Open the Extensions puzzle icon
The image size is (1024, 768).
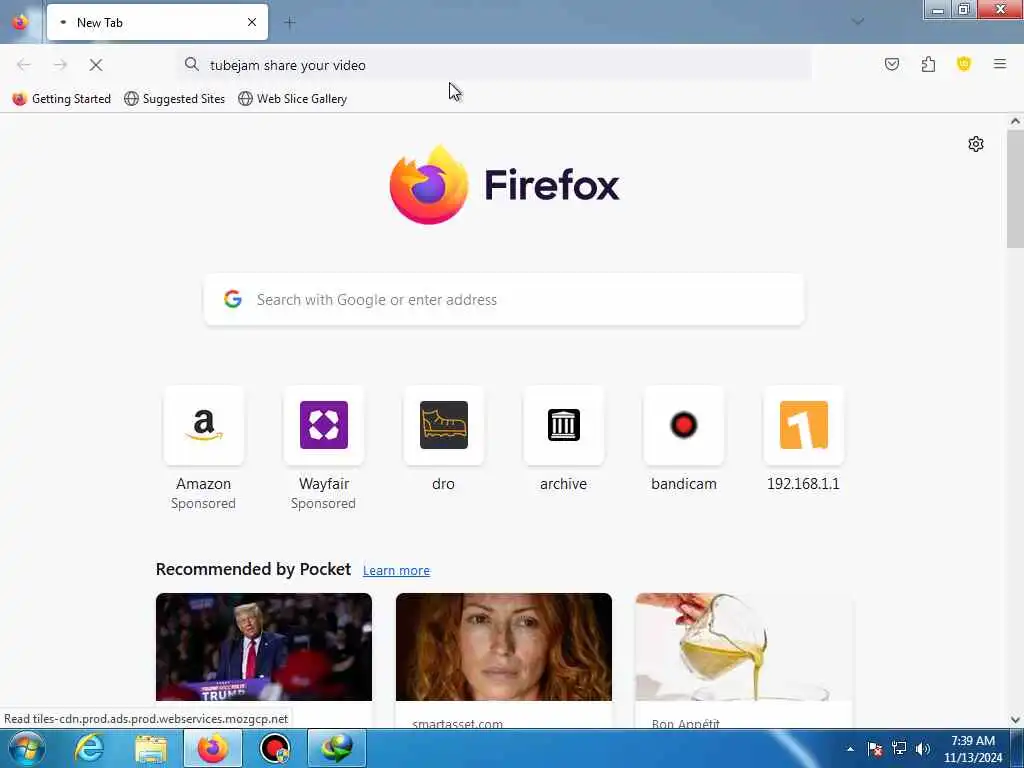928,64
